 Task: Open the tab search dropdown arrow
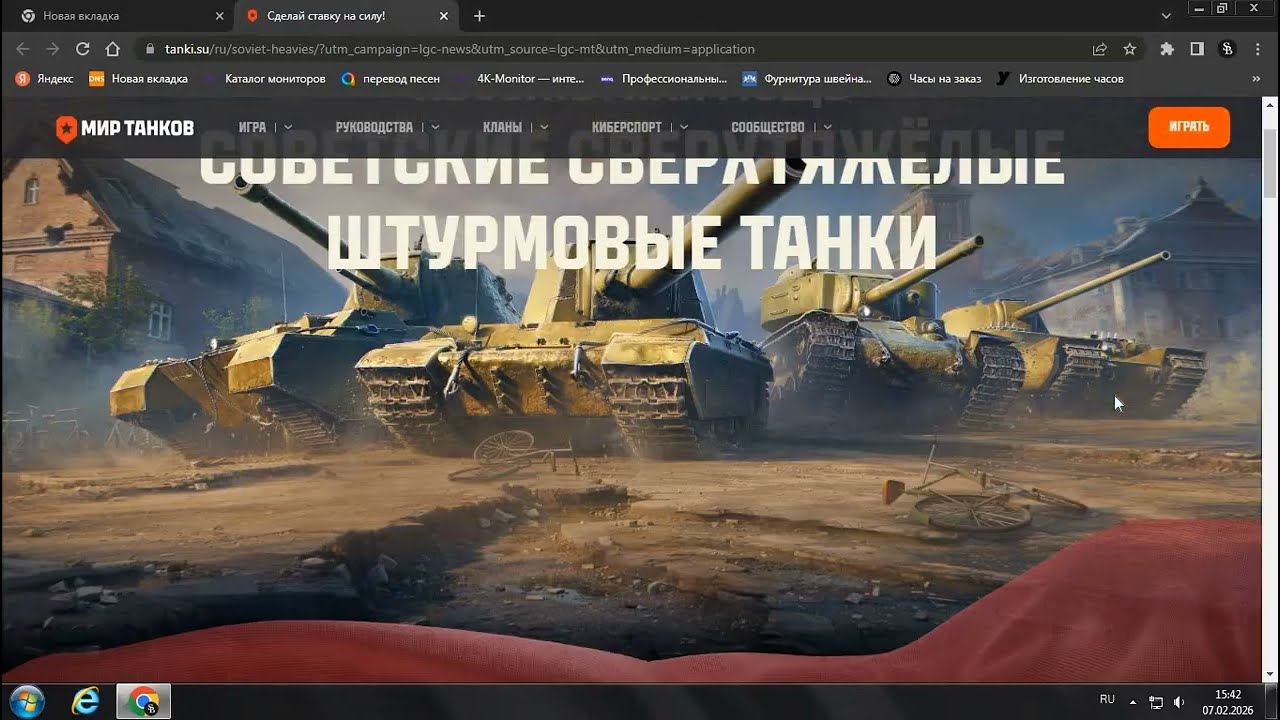(1166, 16)
